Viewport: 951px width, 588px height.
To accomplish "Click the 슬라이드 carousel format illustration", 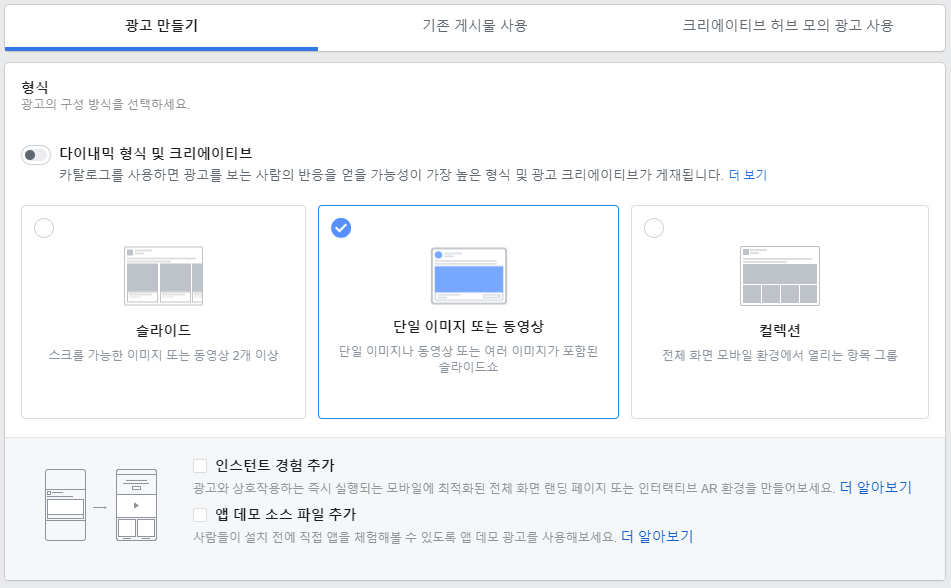I will tap(163, 275).
